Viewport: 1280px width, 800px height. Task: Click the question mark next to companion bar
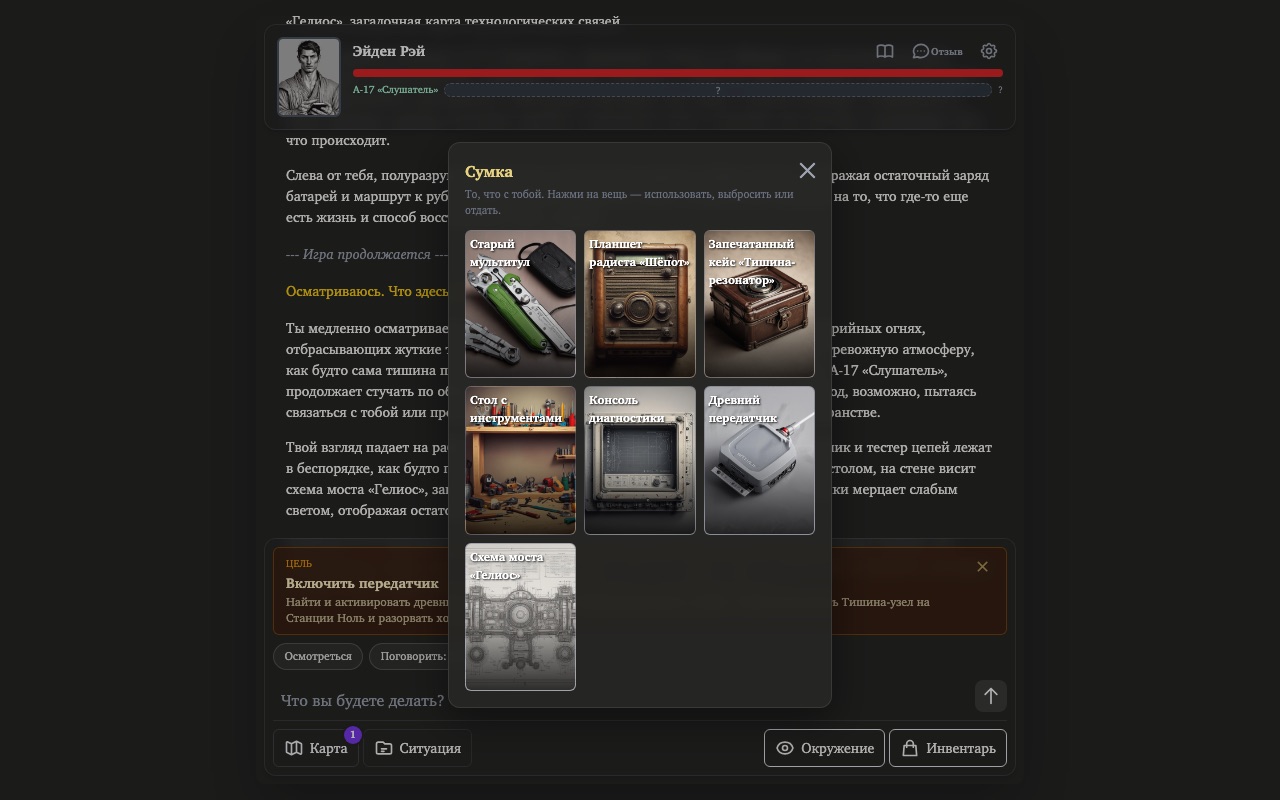click(x=1000, y=90)
